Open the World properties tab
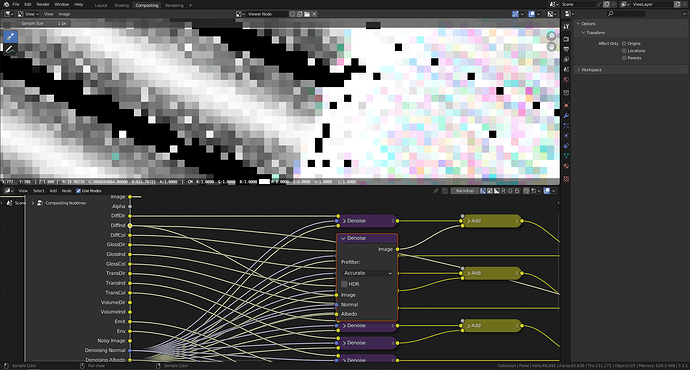This screenshot has width=690, height=370. 566,80
